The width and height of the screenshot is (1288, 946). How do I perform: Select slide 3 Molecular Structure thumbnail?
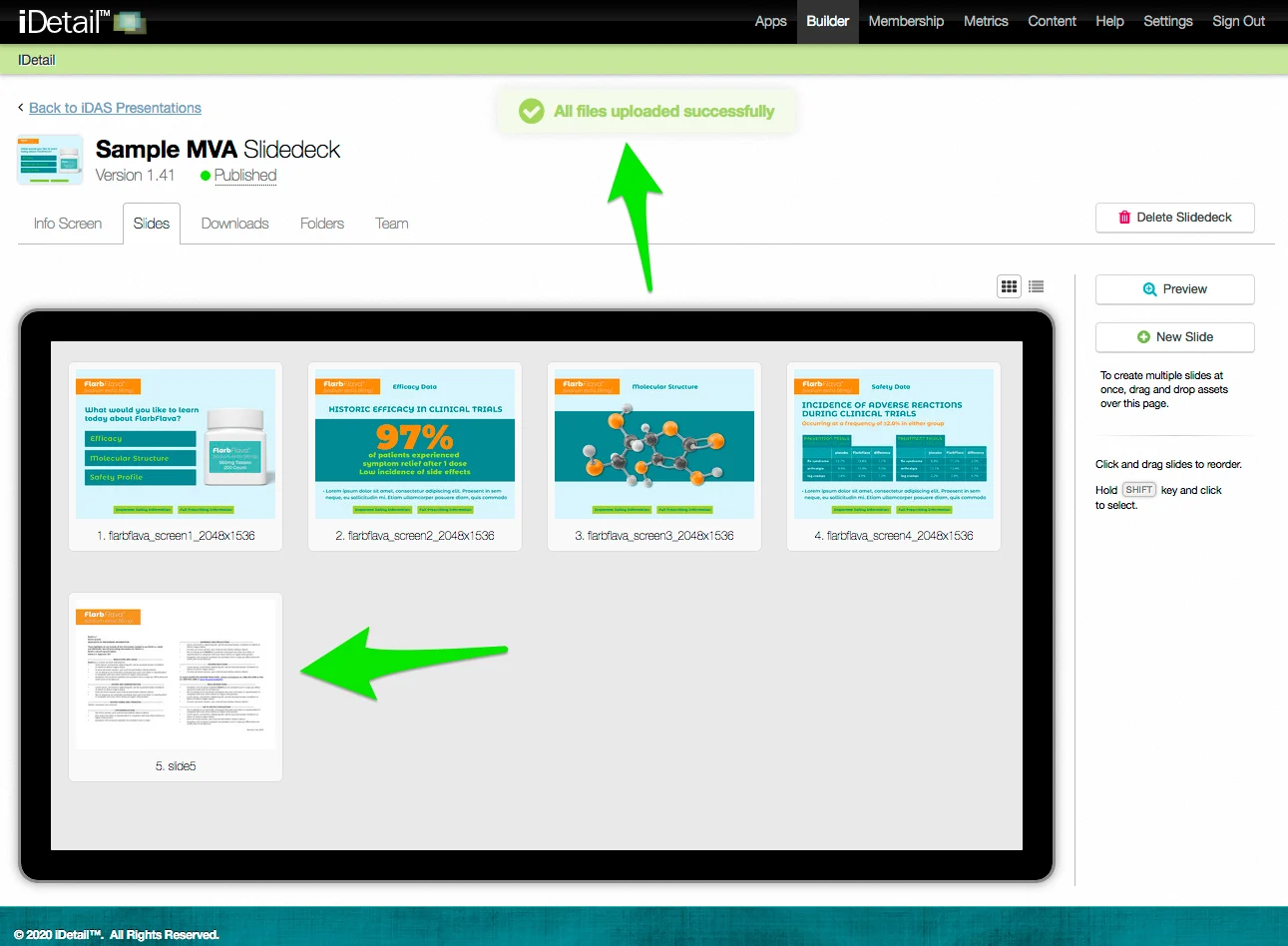654,444
